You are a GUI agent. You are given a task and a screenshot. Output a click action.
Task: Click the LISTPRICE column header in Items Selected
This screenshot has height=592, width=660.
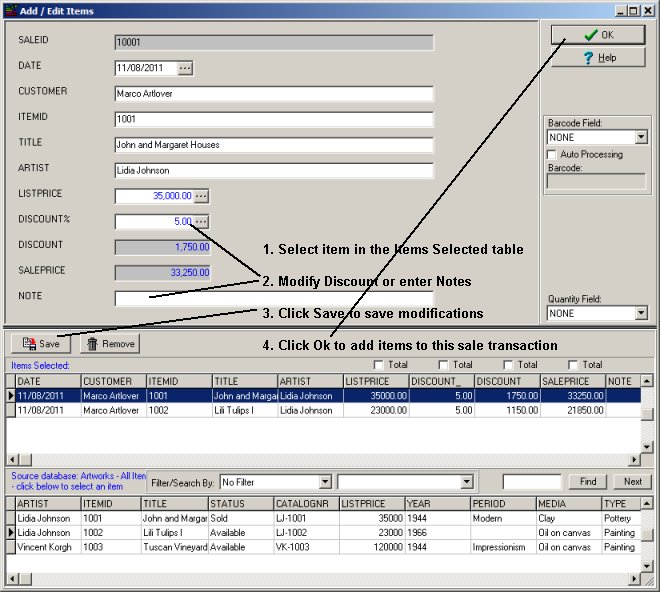(x=376, y=381)
